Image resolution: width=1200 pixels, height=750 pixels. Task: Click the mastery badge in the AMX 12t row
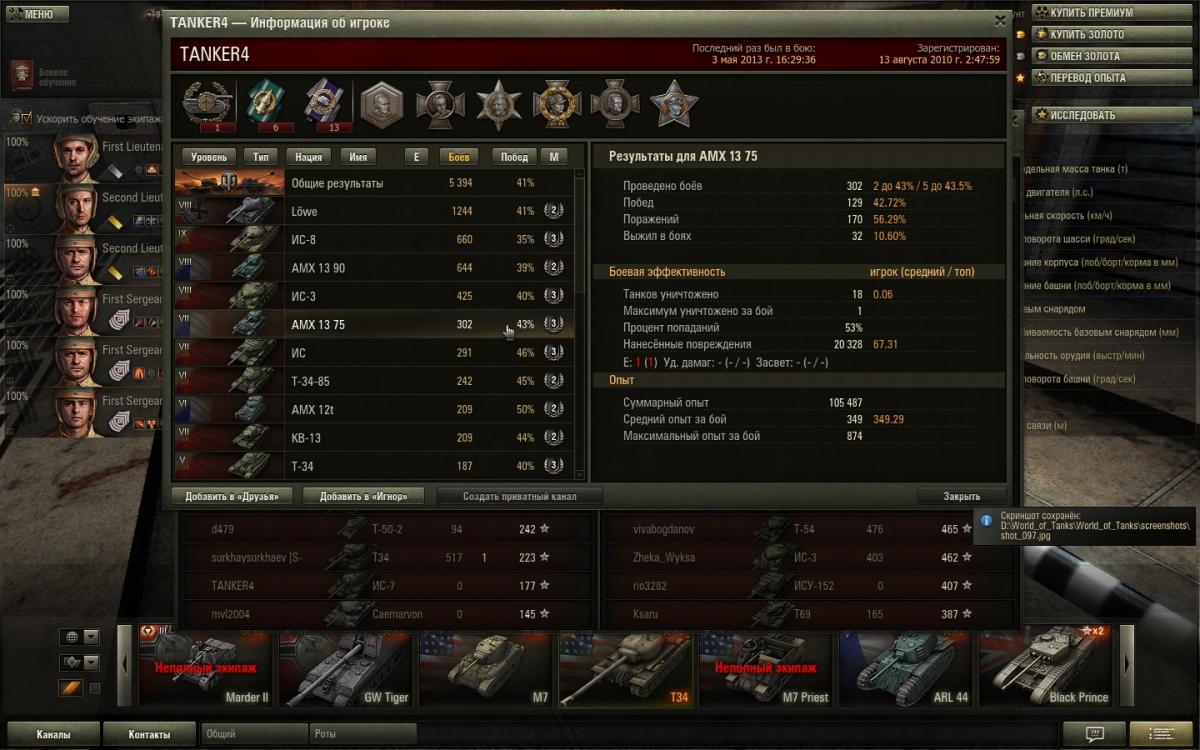point(553,409)
